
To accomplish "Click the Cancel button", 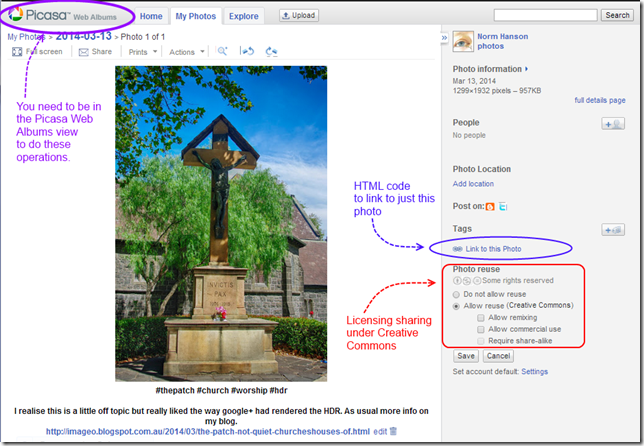I will pos(498,356).
